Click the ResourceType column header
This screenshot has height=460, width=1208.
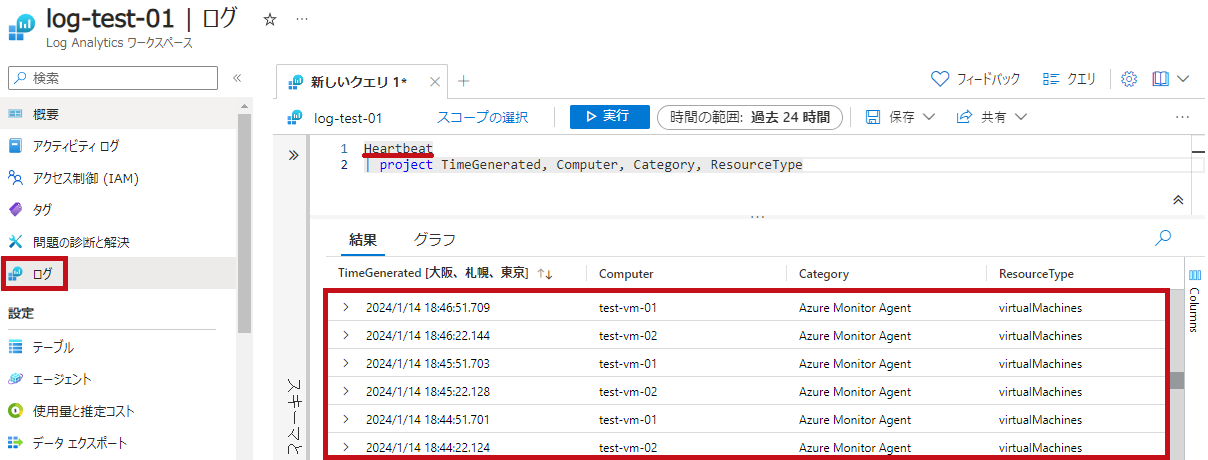click(1036, 273)
